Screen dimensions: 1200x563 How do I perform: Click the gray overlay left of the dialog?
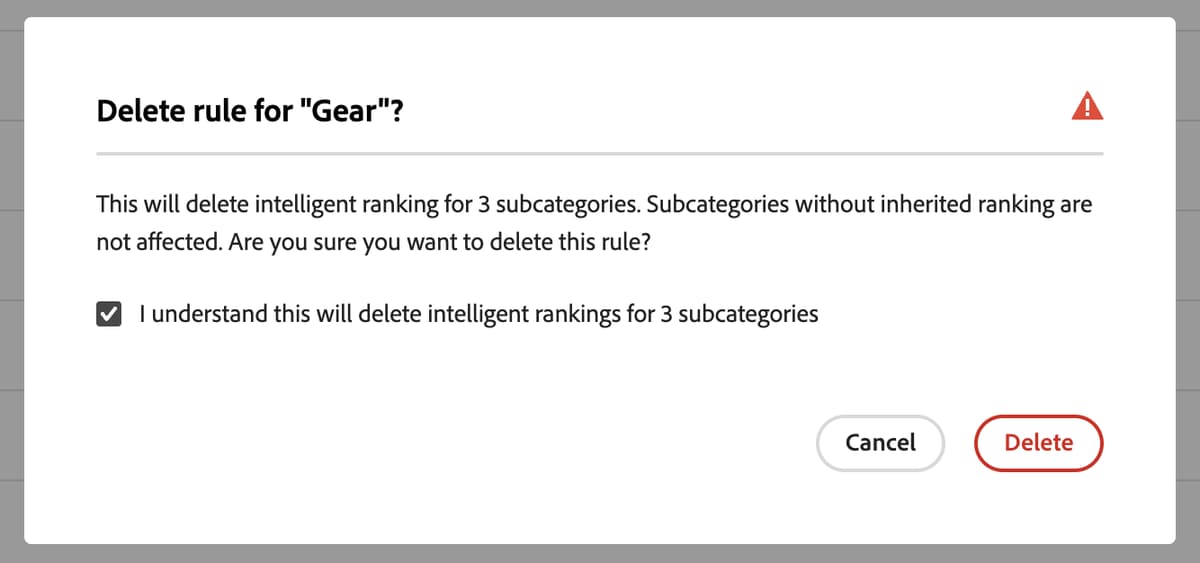tap(11, 280)
